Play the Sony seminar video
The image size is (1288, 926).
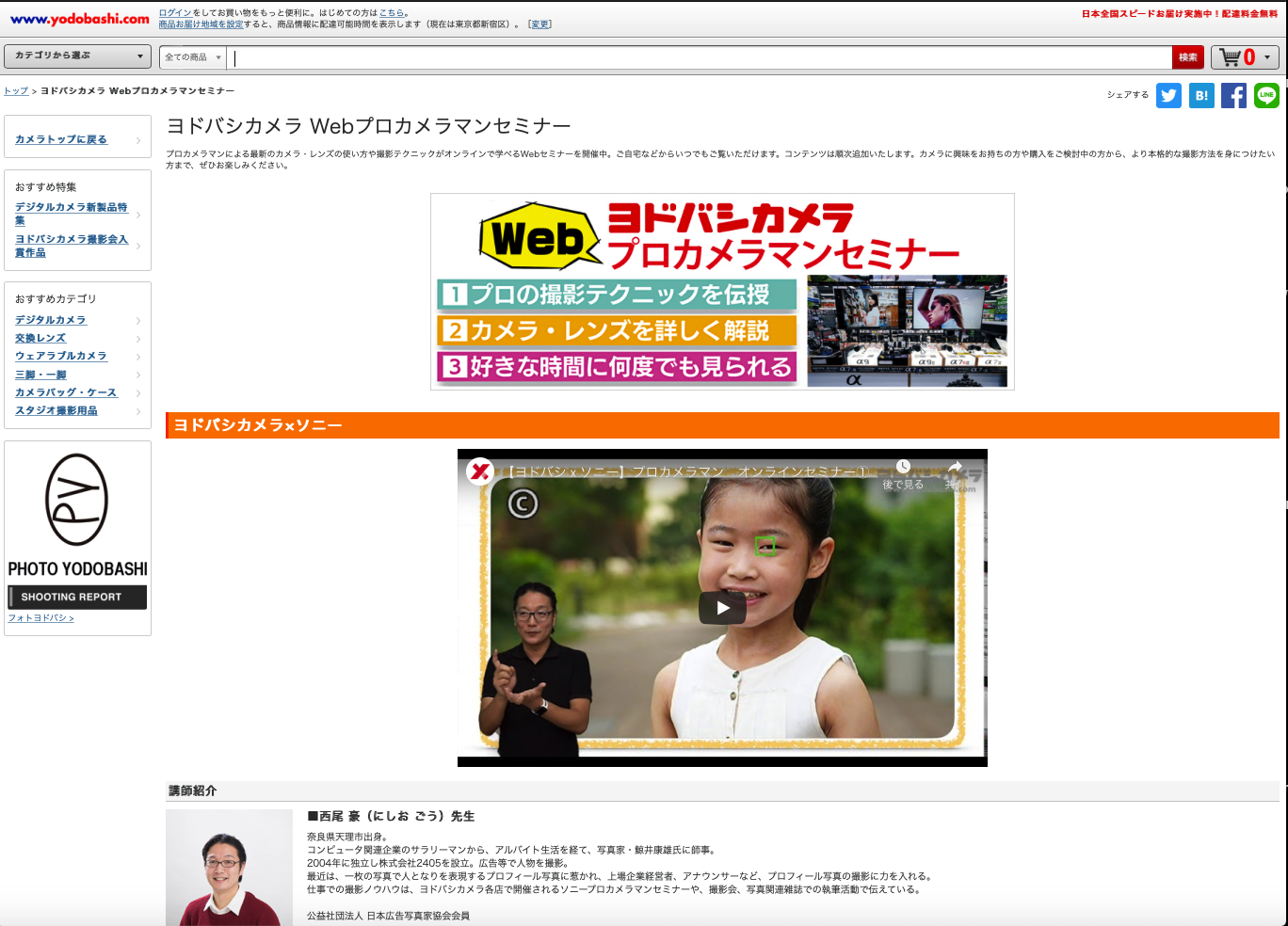(x=722, y=608)
